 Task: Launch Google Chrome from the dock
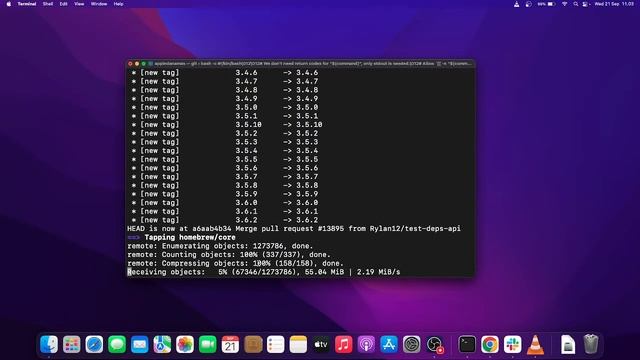[x=490, y=344]
